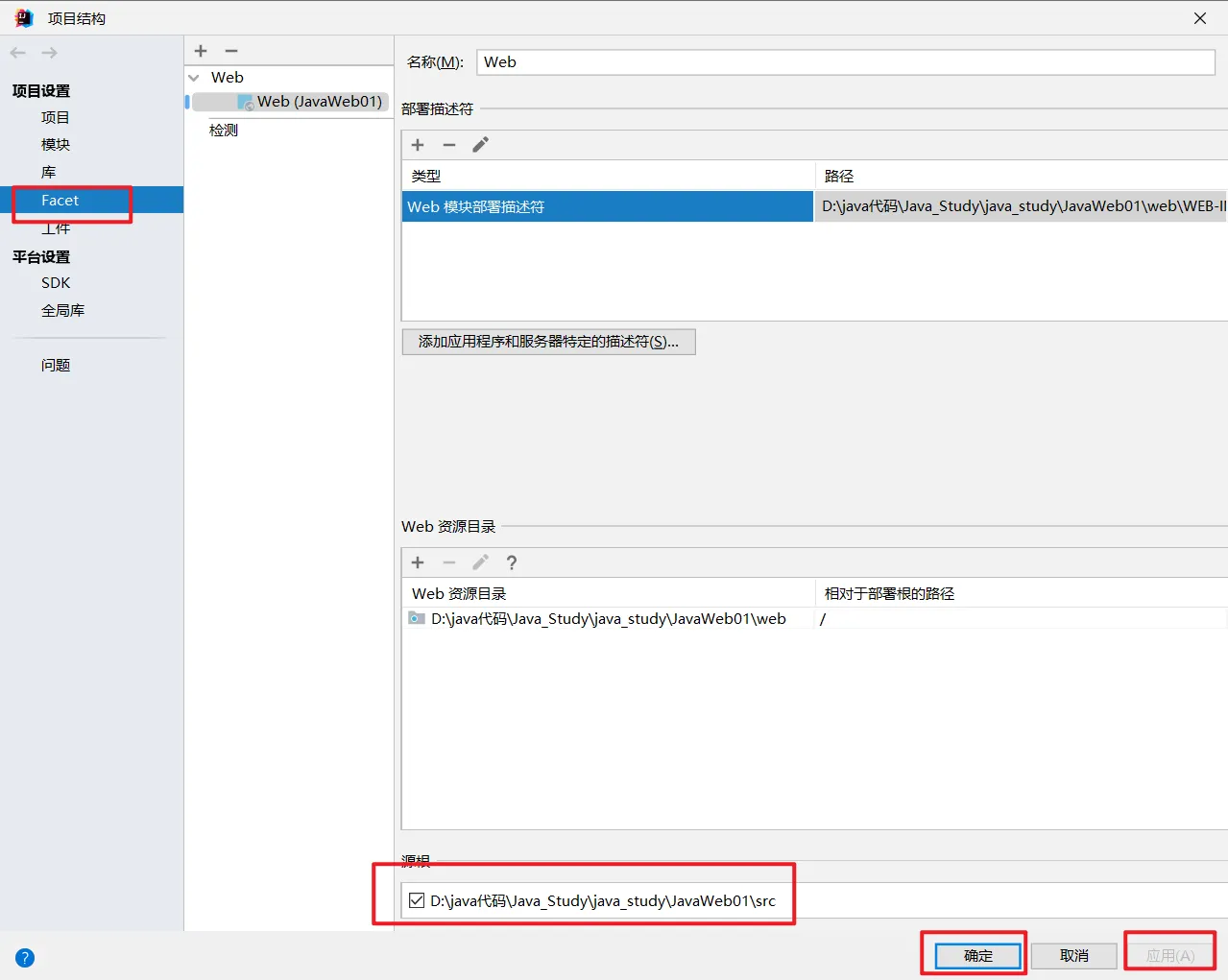Image resolution: width=1228 pixels, height=980 pixels.
Task: Close the 项目结构 dialog
Action: coord(1200,18)
